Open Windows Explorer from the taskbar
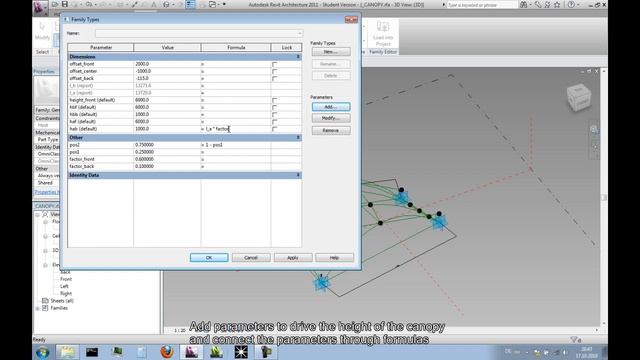The height and width of the screenshot is (360, 640). click(67, 352)
